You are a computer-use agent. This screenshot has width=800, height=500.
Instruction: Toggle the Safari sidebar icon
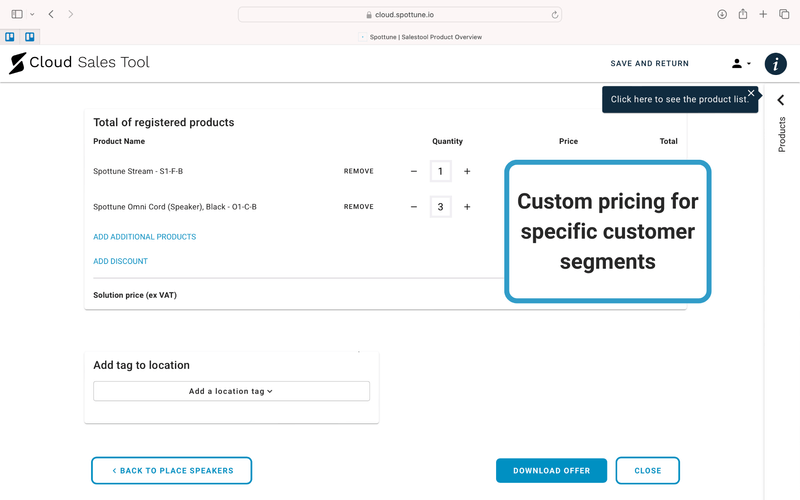[x=17, y=14]
